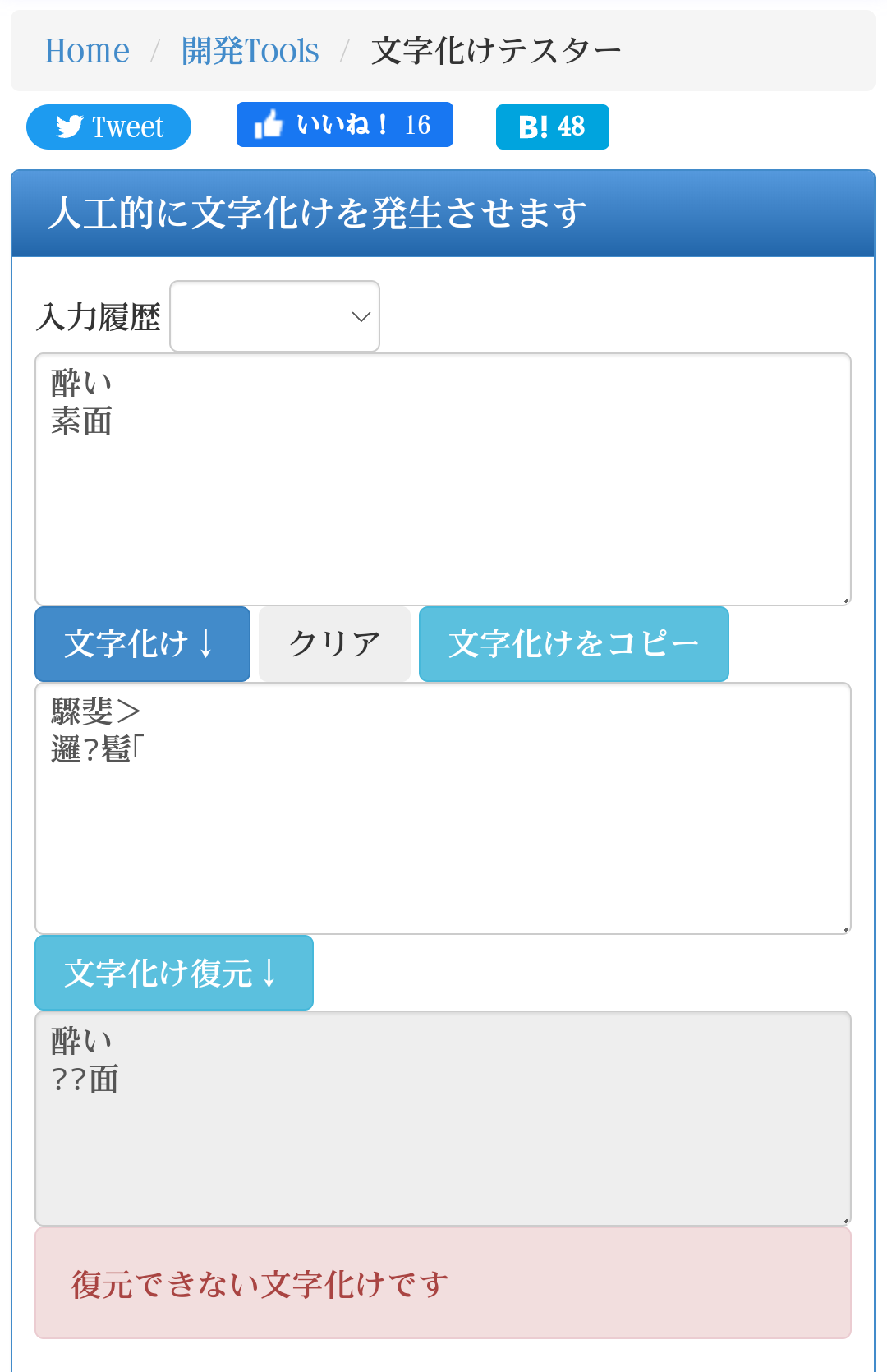Click the 入力履歴 dropdown chevron arrow

(x=361, y=316)
